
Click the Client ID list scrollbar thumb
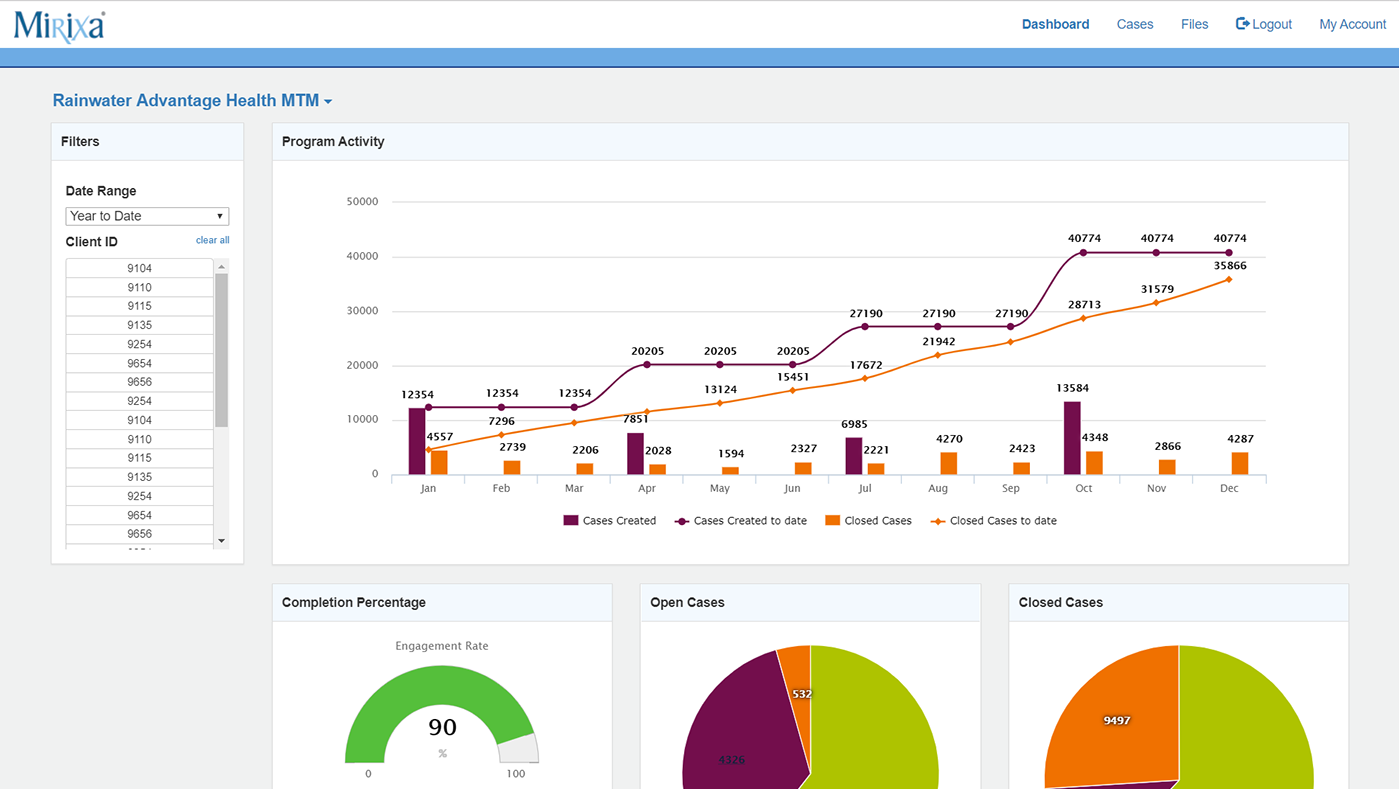(221, 350)
